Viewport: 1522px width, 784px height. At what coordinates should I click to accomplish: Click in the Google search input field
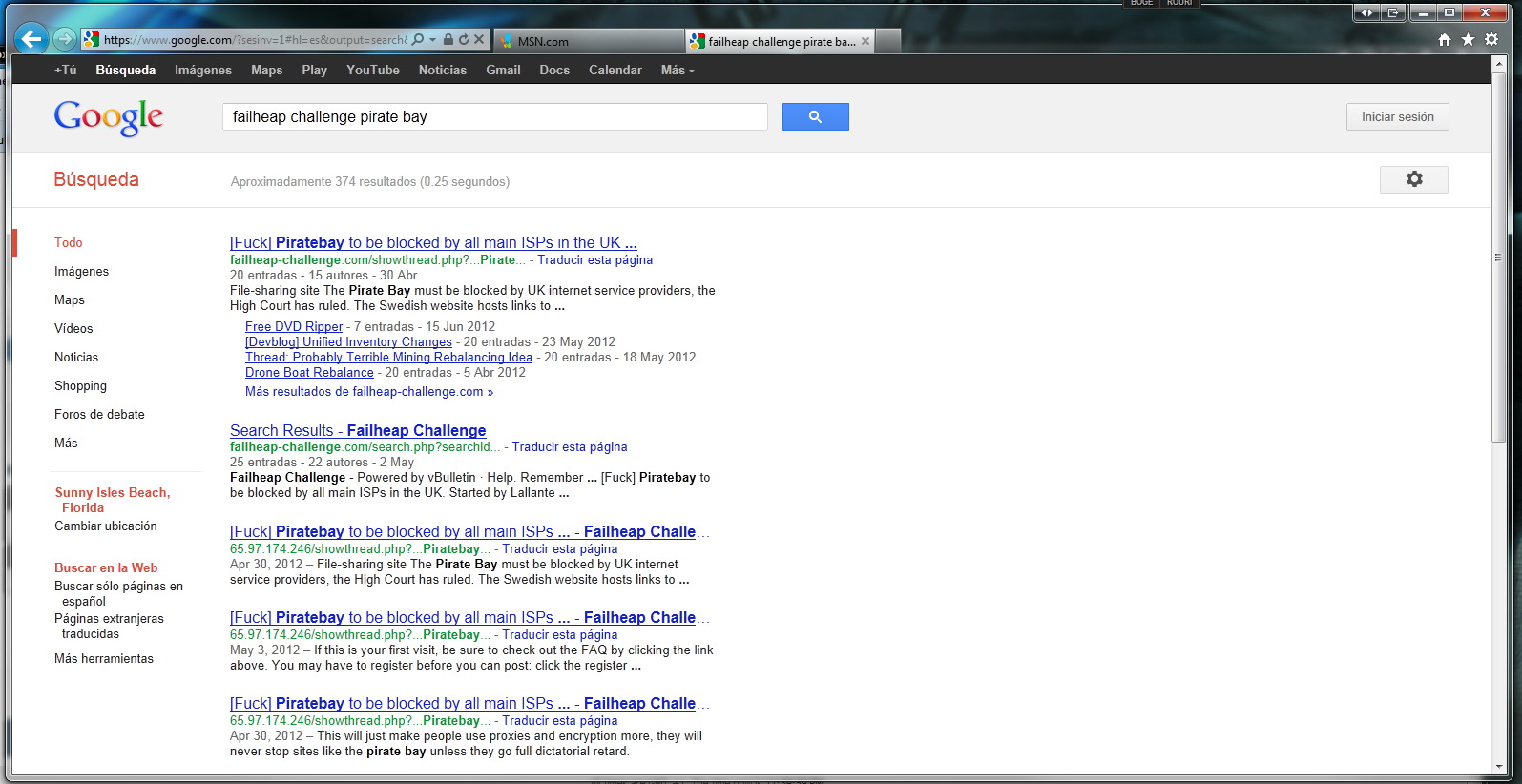(x=494, y=116)
